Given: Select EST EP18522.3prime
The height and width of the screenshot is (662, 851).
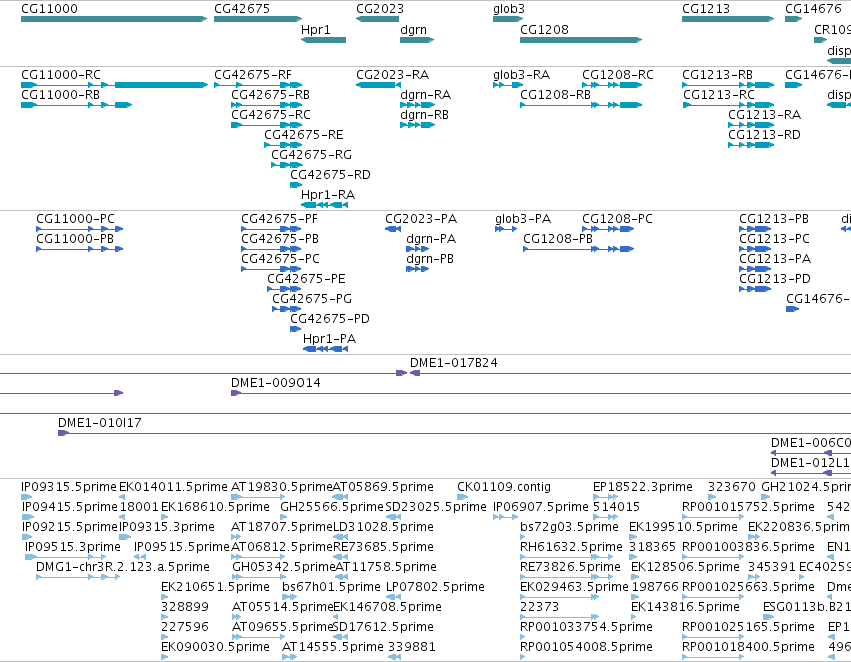Looking at the screenshot, I should point(643,487).
